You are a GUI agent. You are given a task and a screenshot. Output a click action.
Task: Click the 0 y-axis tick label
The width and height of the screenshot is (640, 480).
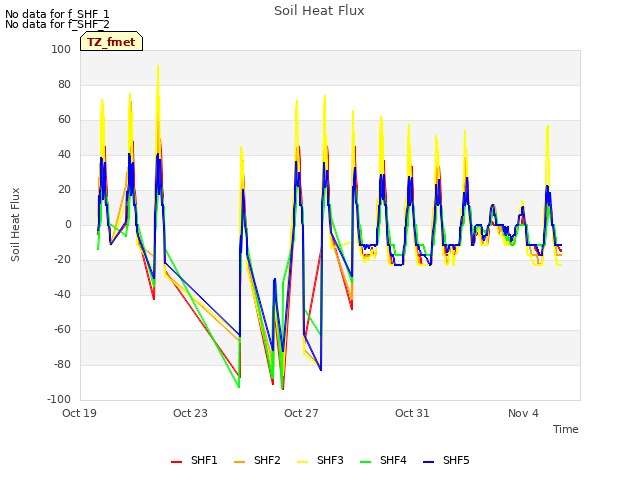click(x=68, y=224)
